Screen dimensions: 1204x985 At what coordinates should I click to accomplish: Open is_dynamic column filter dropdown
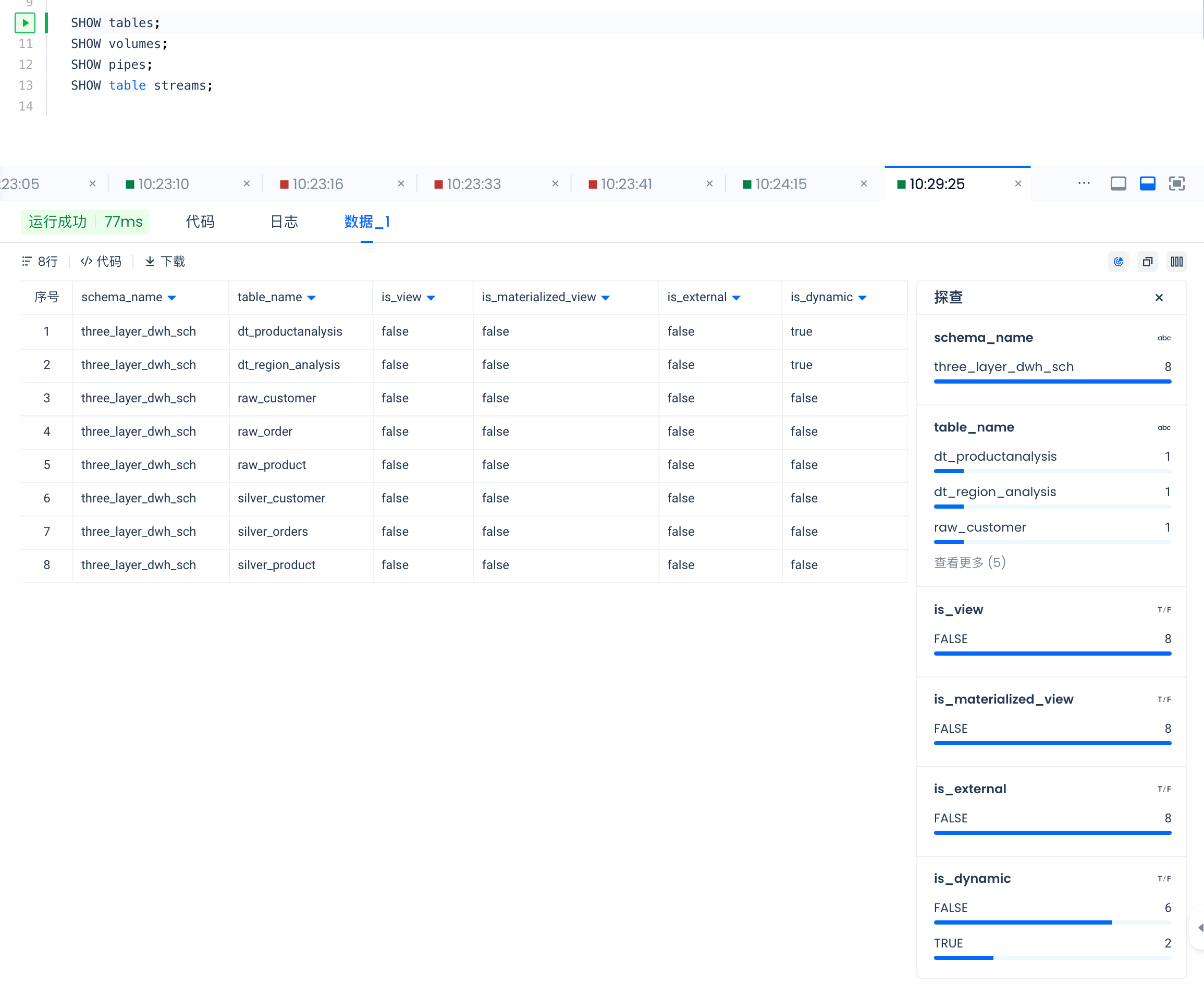point(862,298)
